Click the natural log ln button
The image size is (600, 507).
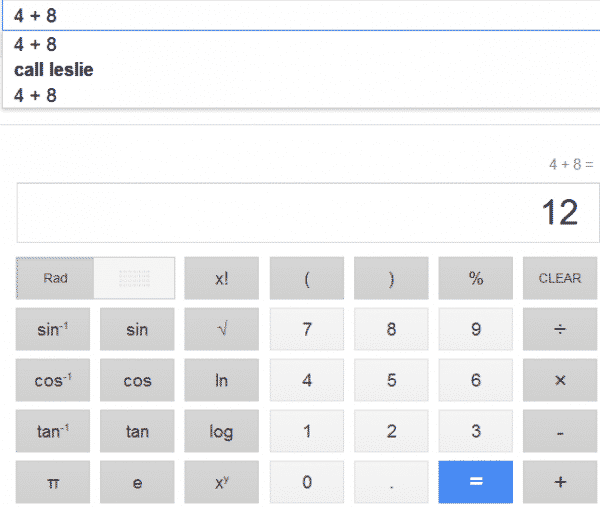221,380
